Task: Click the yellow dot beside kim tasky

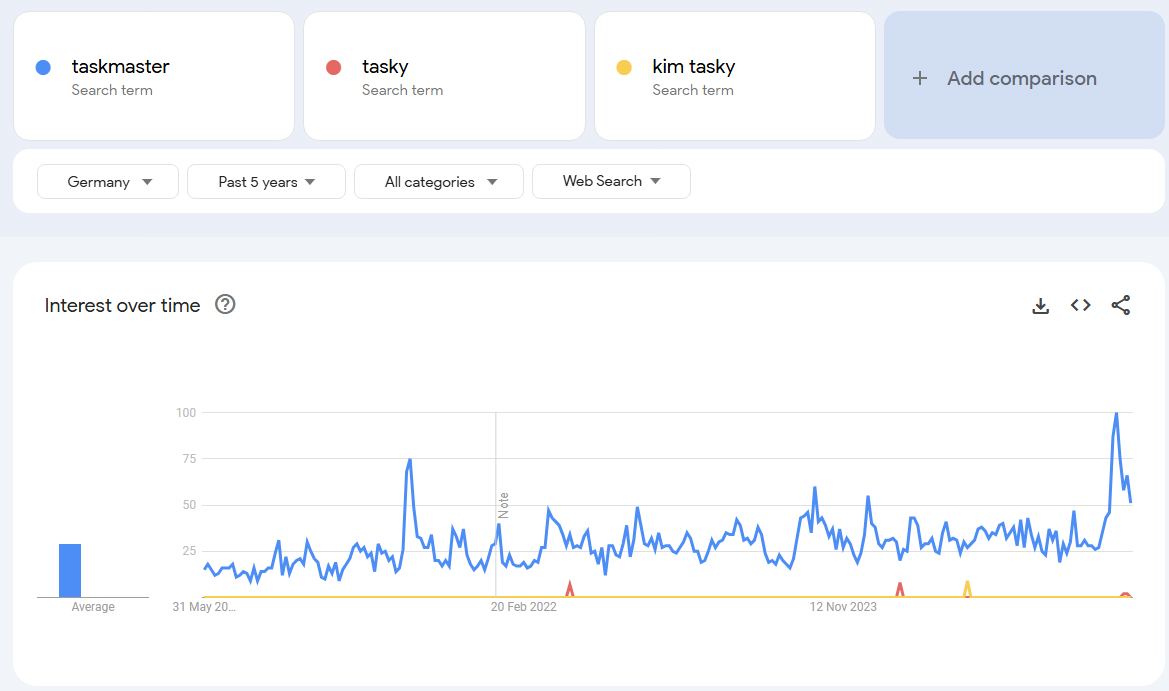Action: pos(624,67)
